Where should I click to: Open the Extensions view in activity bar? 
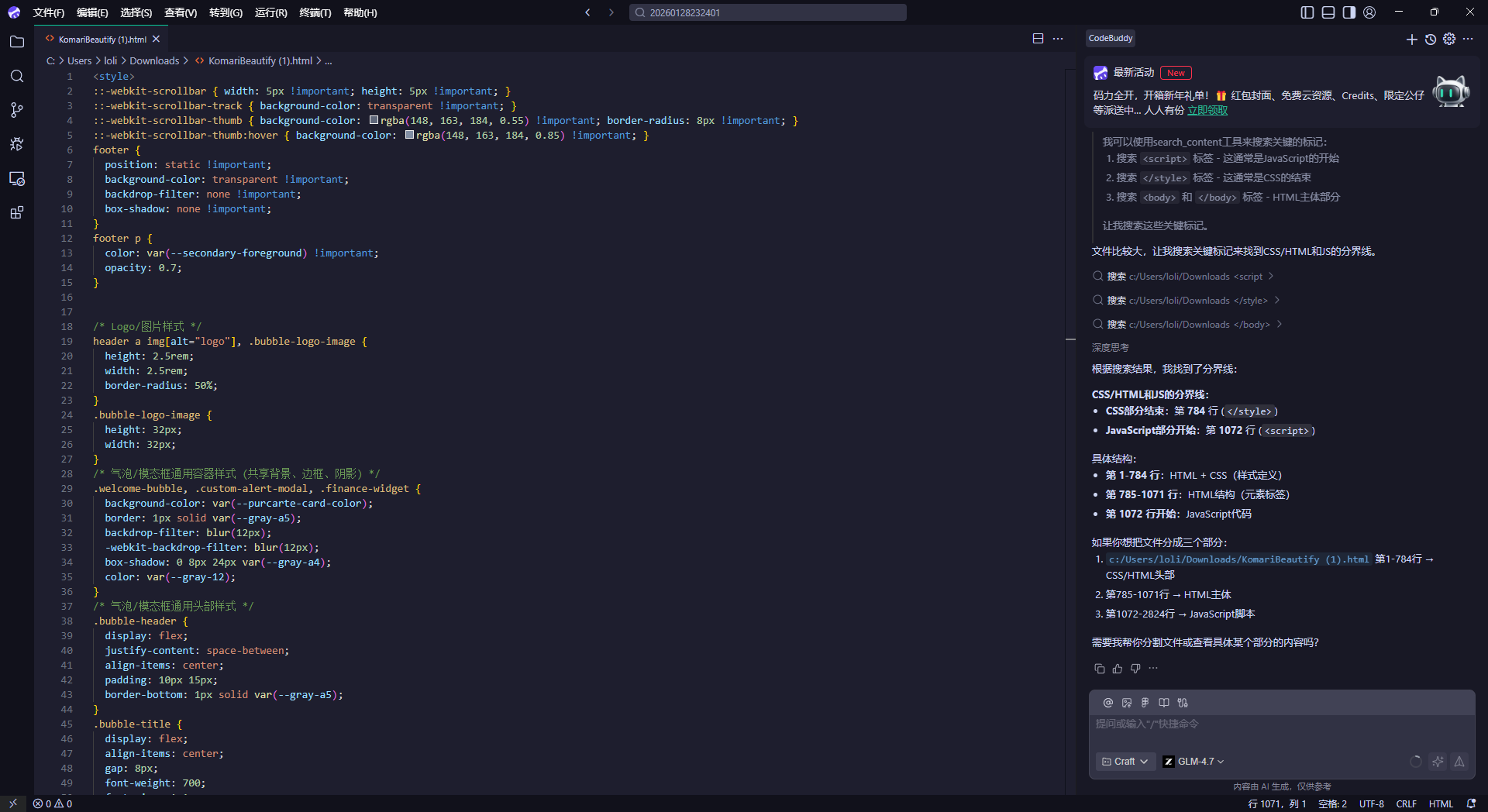(16, 212)
